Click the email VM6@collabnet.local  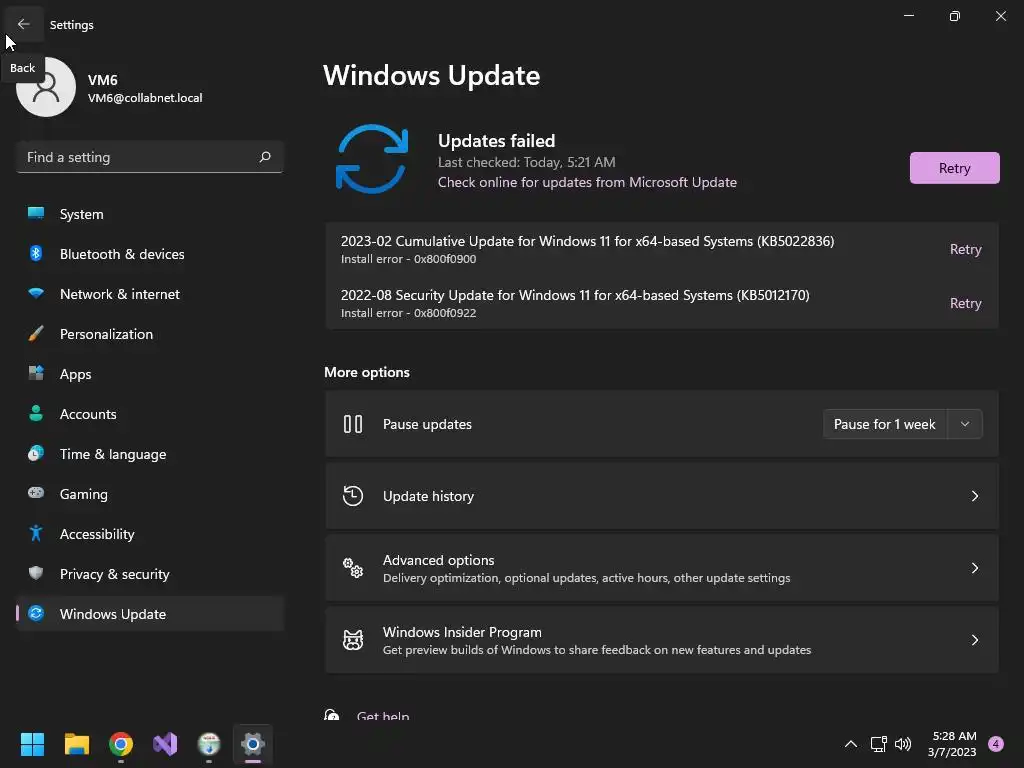click(x=145, y=98)
